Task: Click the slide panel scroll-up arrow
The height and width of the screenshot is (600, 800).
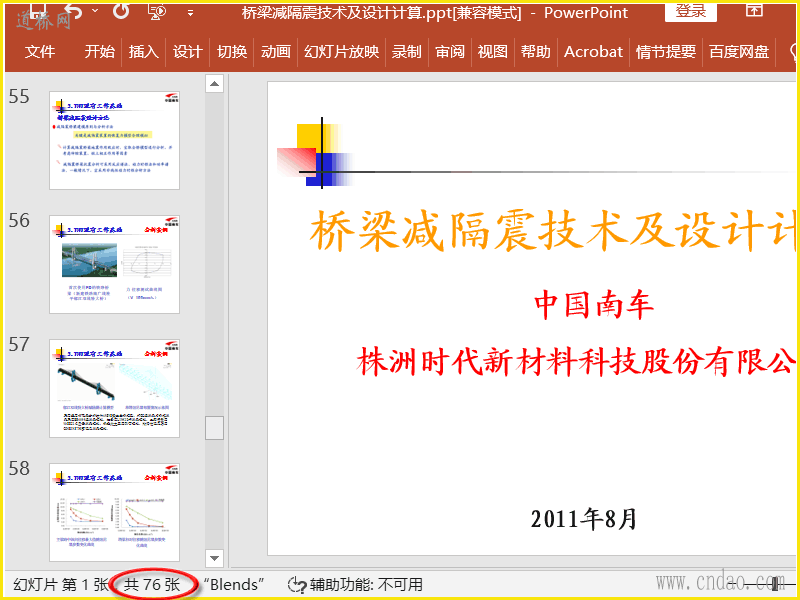Action: click(214, 84)
